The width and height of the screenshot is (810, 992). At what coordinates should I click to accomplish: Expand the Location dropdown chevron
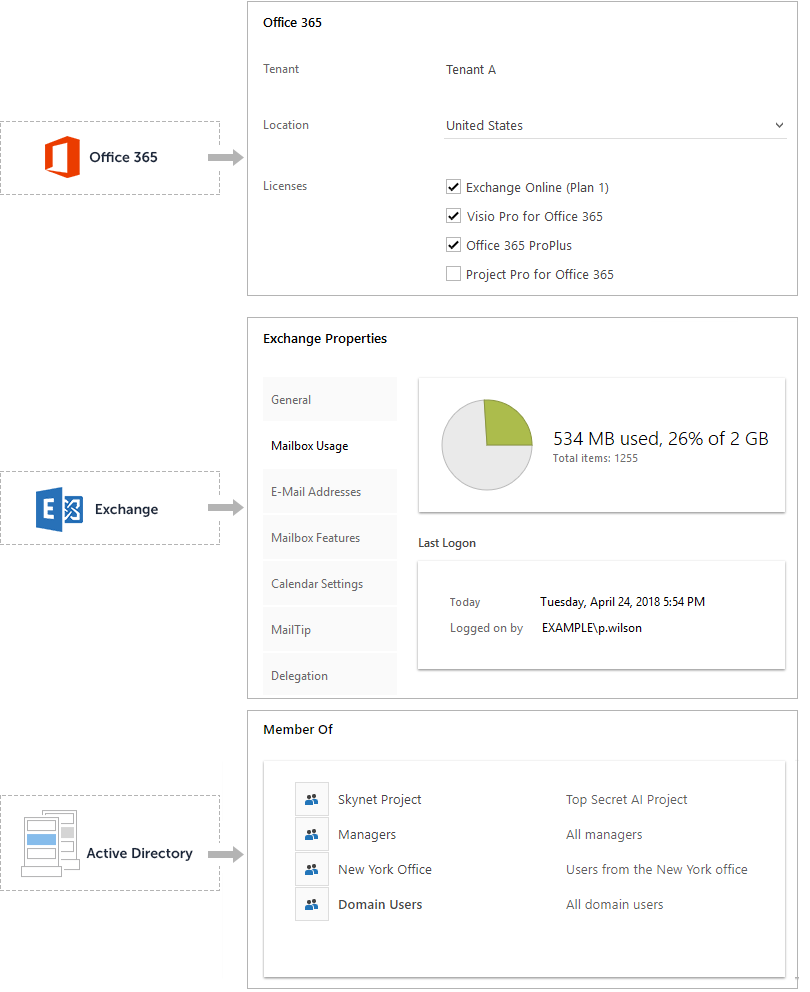point(779,125)
